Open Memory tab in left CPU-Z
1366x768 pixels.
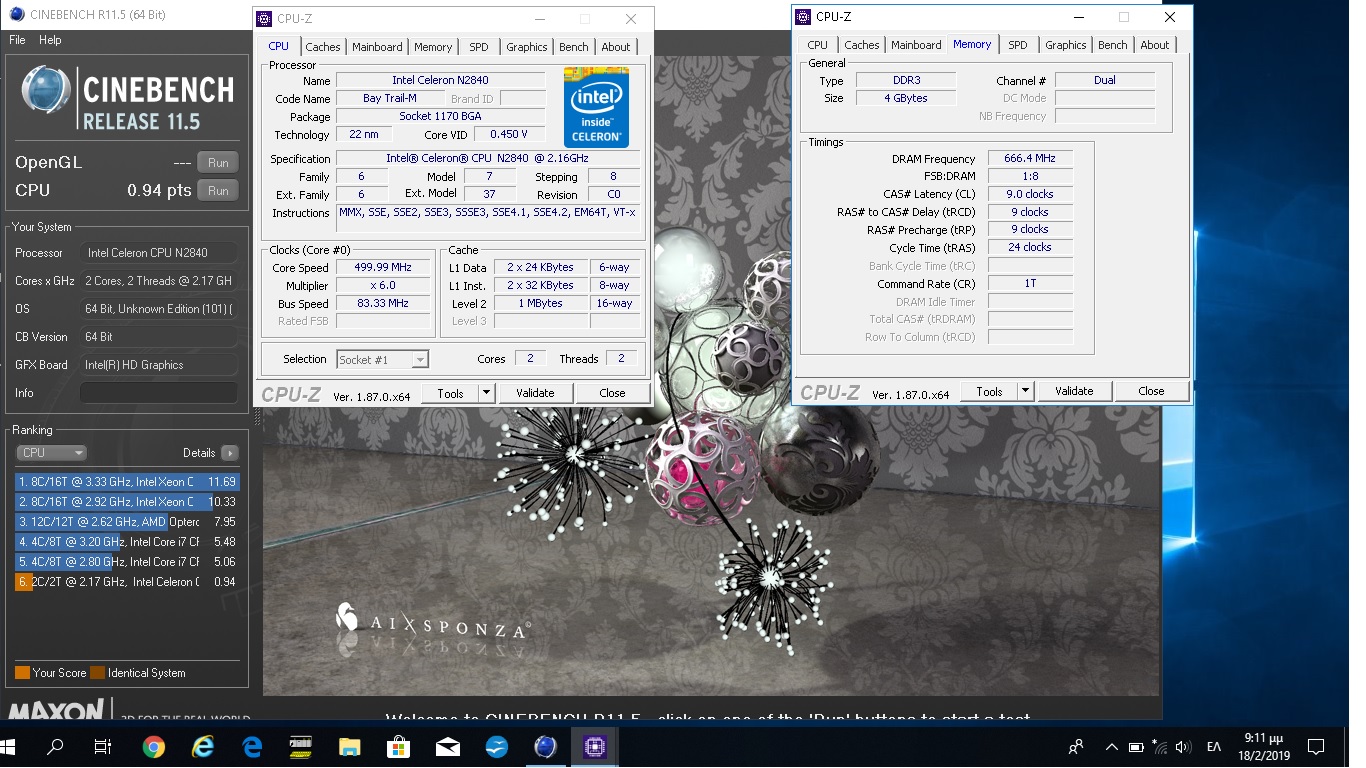tap(433, 47)
